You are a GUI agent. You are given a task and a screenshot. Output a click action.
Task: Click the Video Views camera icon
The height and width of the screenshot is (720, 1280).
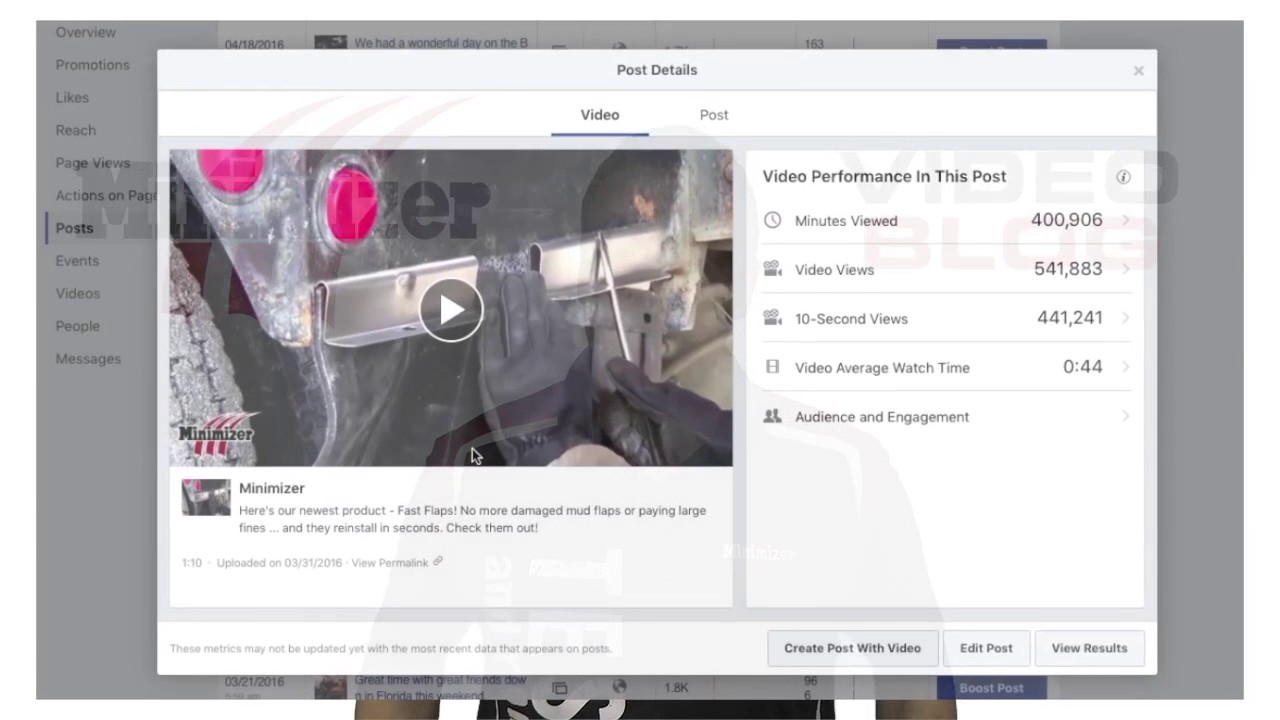pyautogui.click(x=772, y=269)
